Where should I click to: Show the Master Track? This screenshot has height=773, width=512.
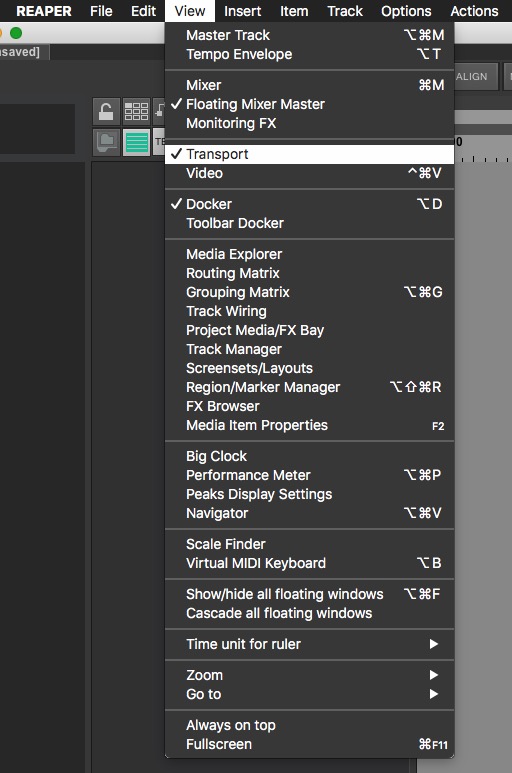coord(309,35)
